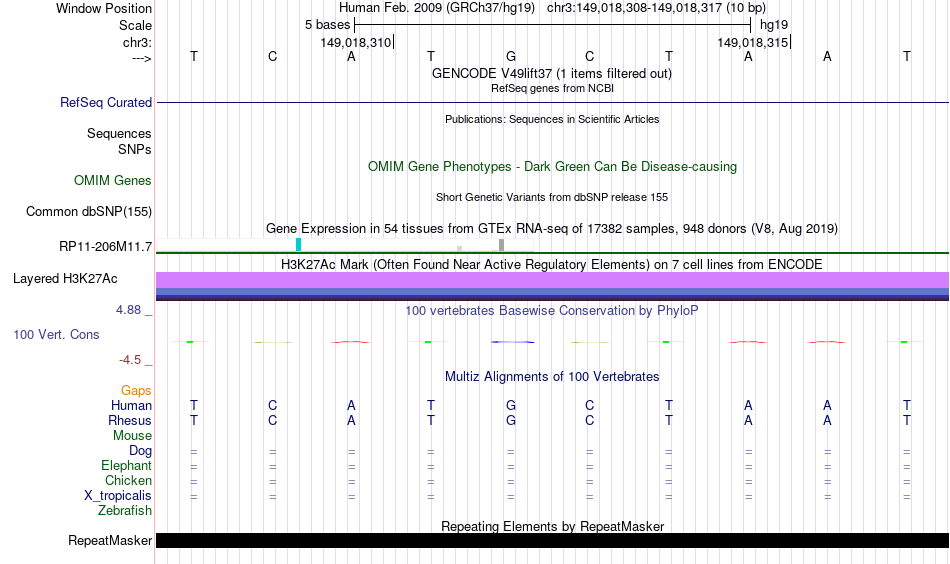Click the blue PhyloP bar under G
This screenshot has height=564, width=950.
coord(513,342)
